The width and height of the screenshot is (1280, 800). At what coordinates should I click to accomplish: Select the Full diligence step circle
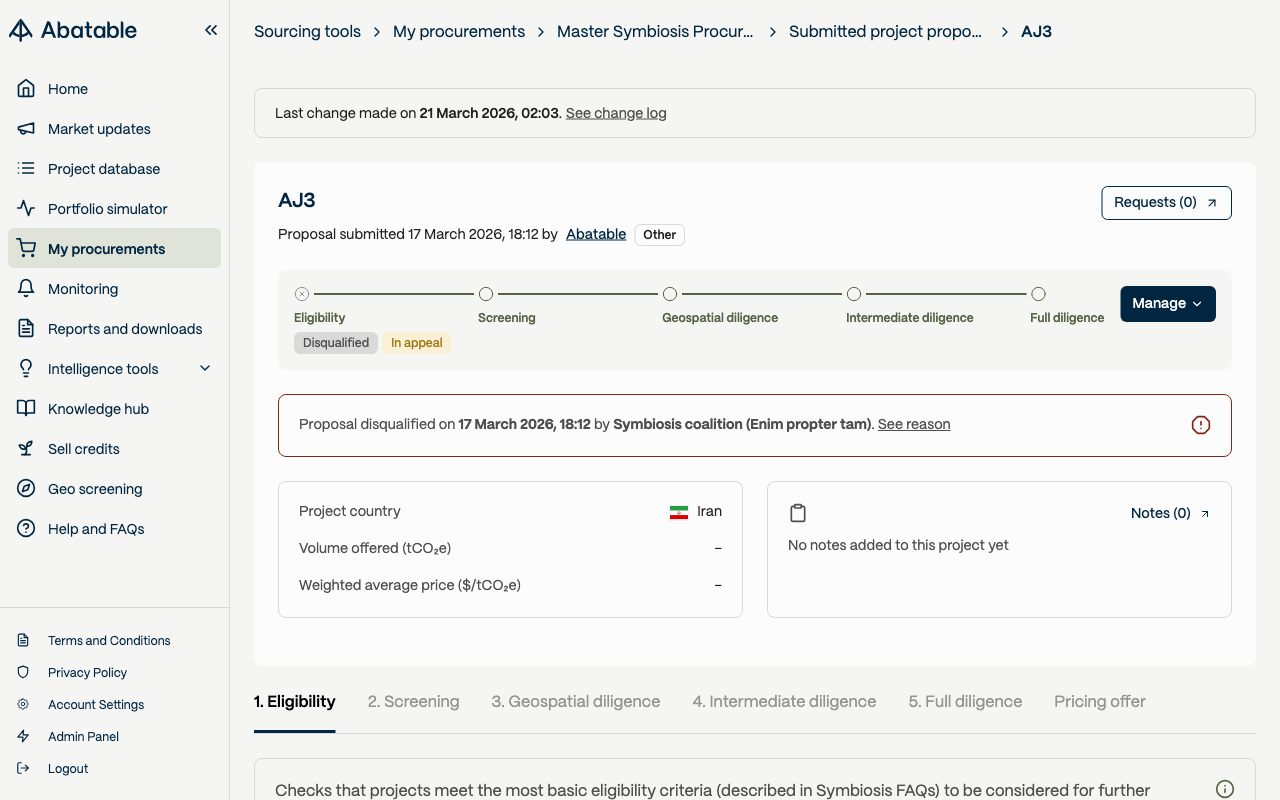pyautogui.click(x=1038, y=294)
